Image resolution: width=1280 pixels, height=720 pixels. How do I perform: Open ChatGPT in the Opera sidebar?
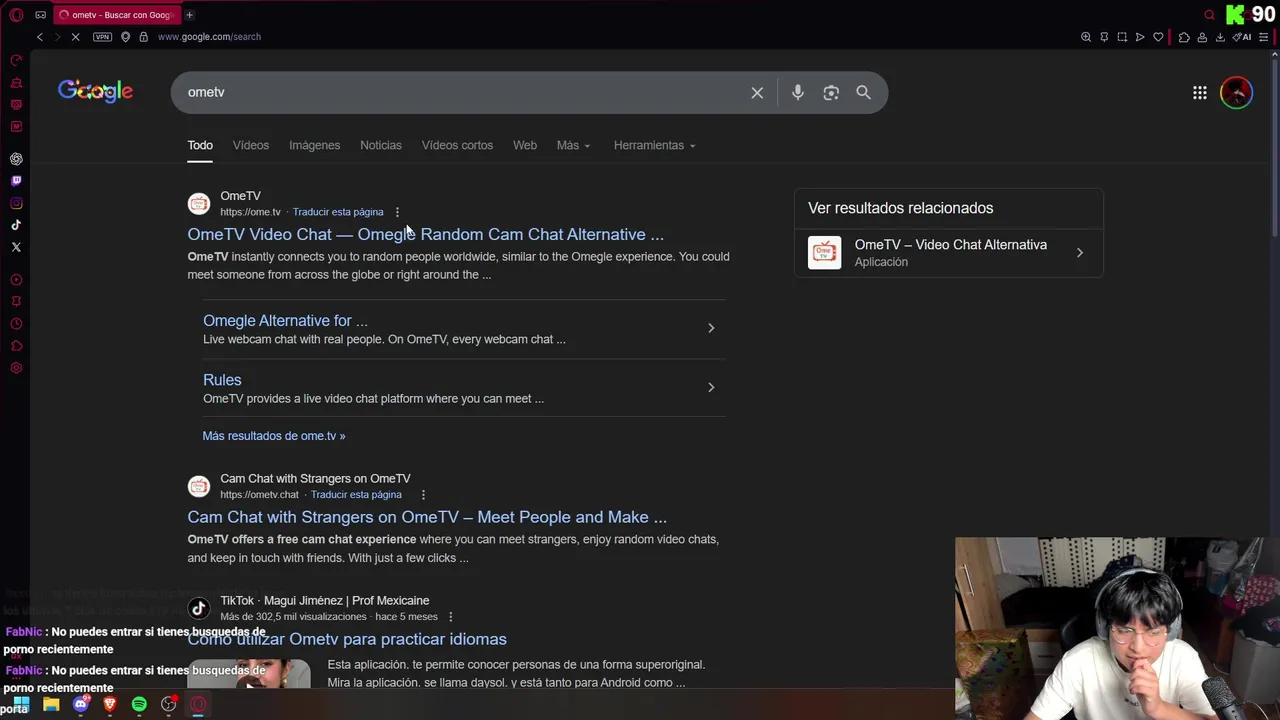16,159
